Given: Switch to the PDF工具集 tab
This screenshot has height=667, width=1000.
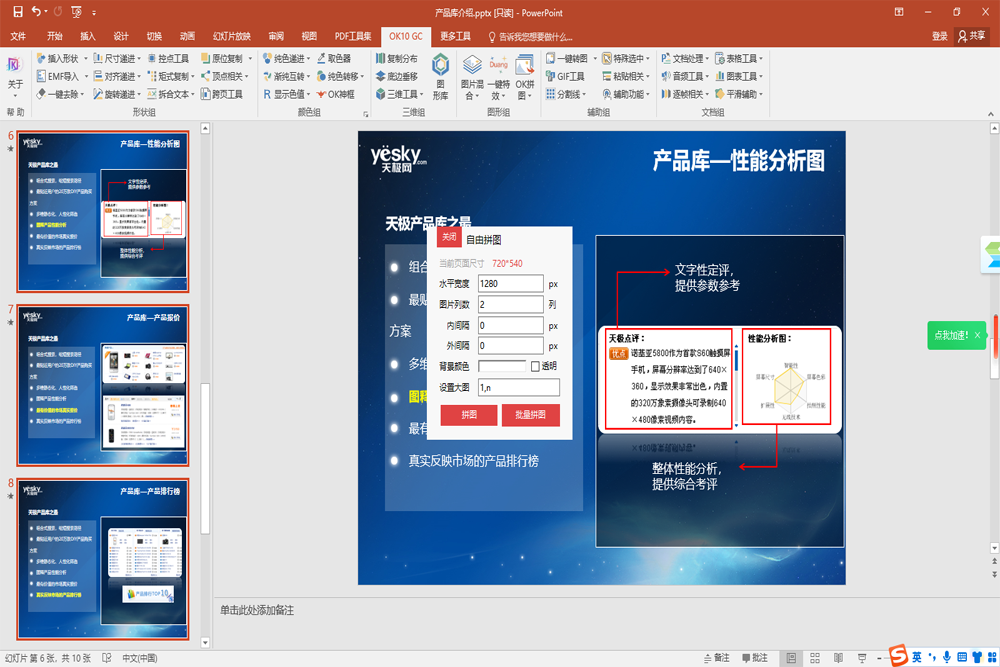Looking at the screenshot, I should (353, 36).
